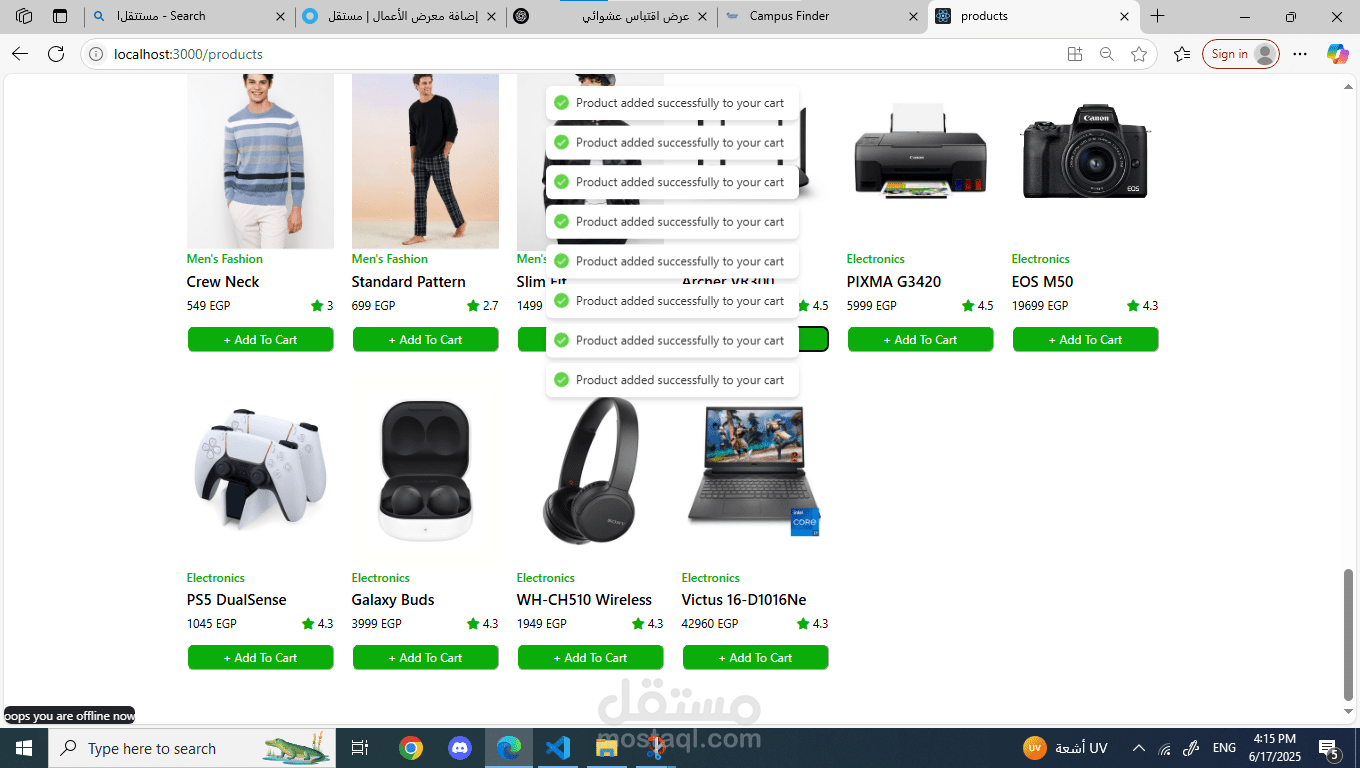Close the products tab

(1125, 16)
